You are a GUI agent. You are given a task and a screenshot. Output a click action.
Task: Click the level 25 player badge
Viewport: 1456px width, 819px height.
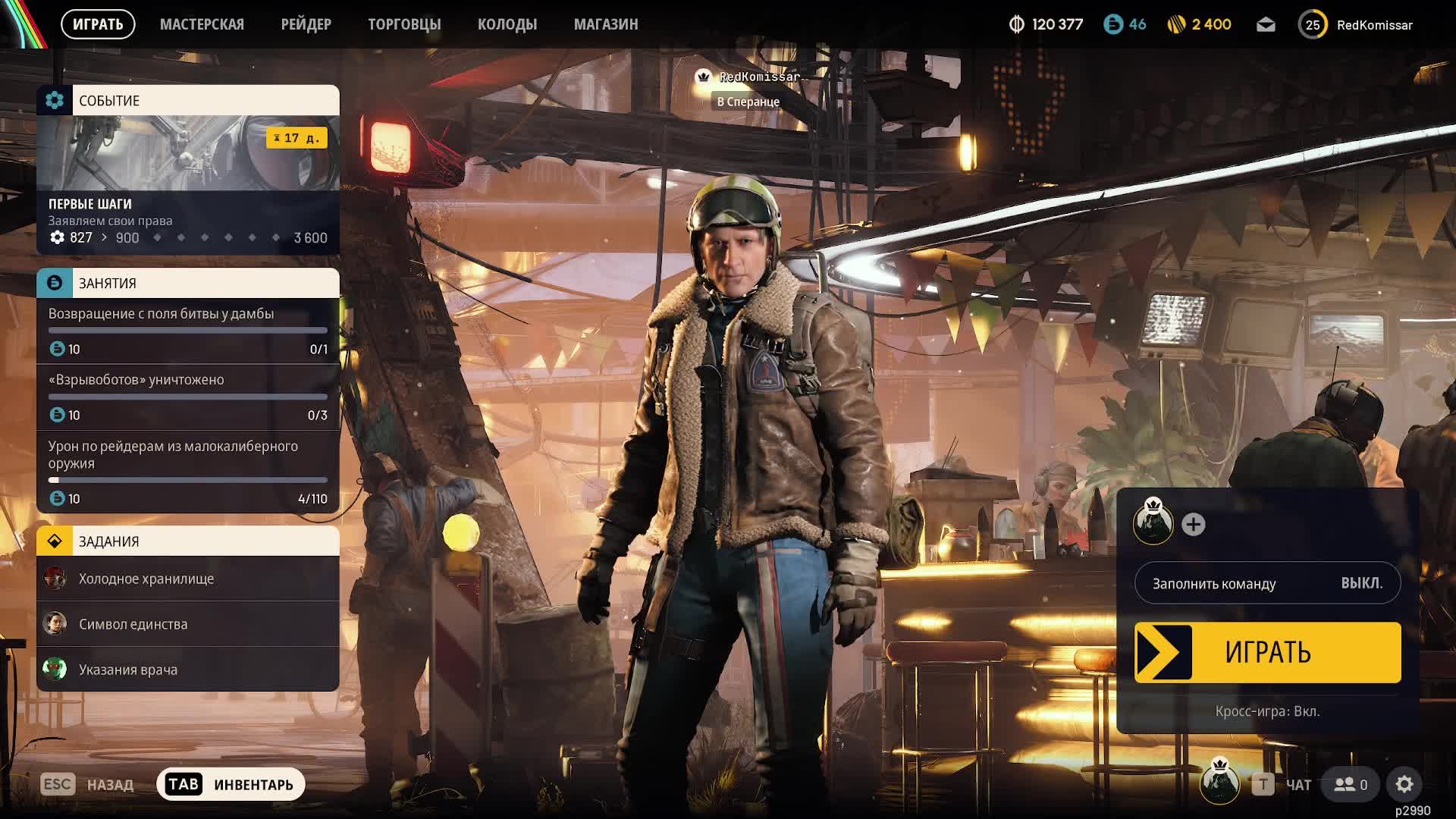[x=1313, y=25]
